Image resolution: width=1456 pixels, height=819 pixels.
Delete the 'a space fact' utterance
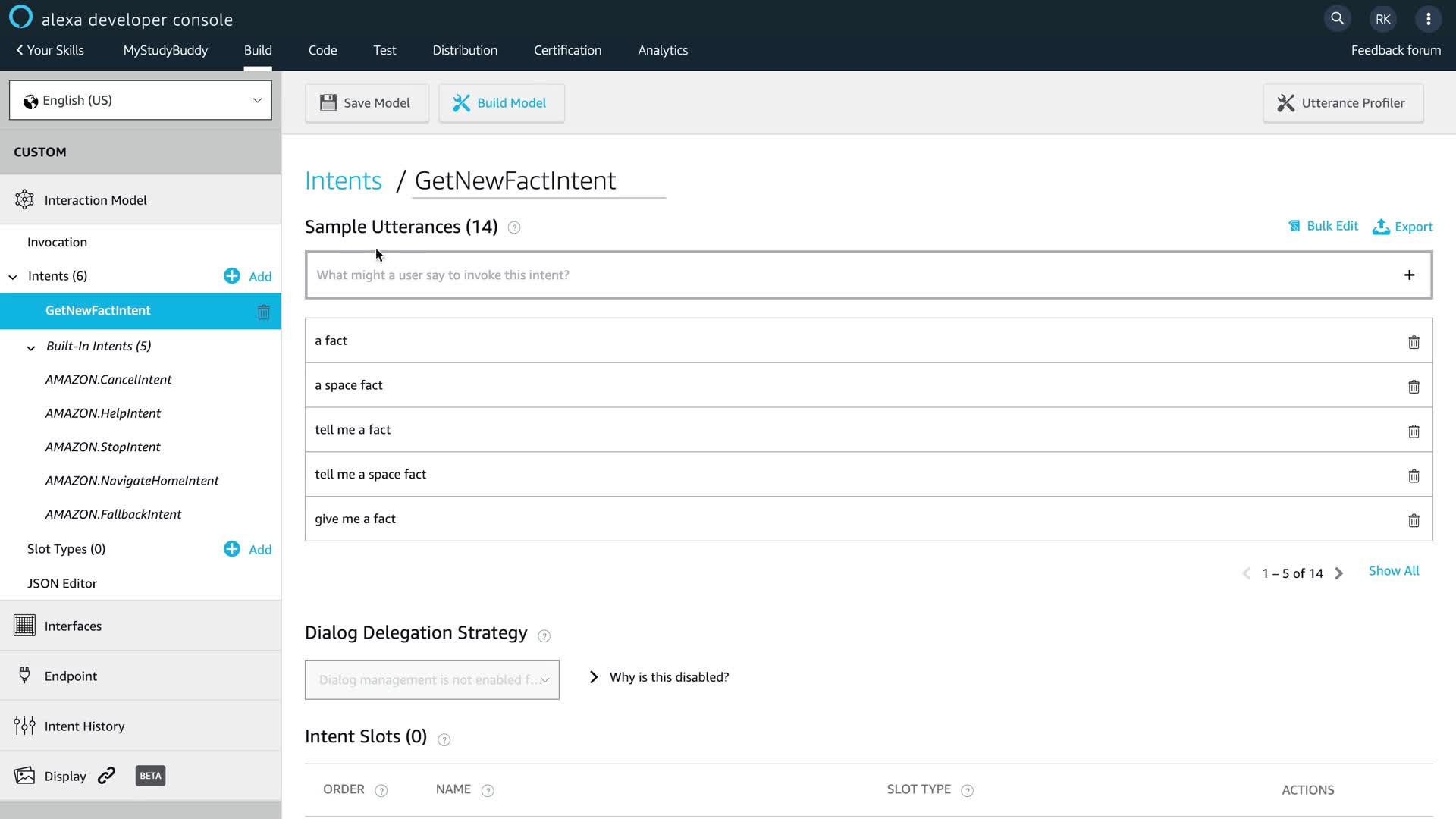point(1414,387)
